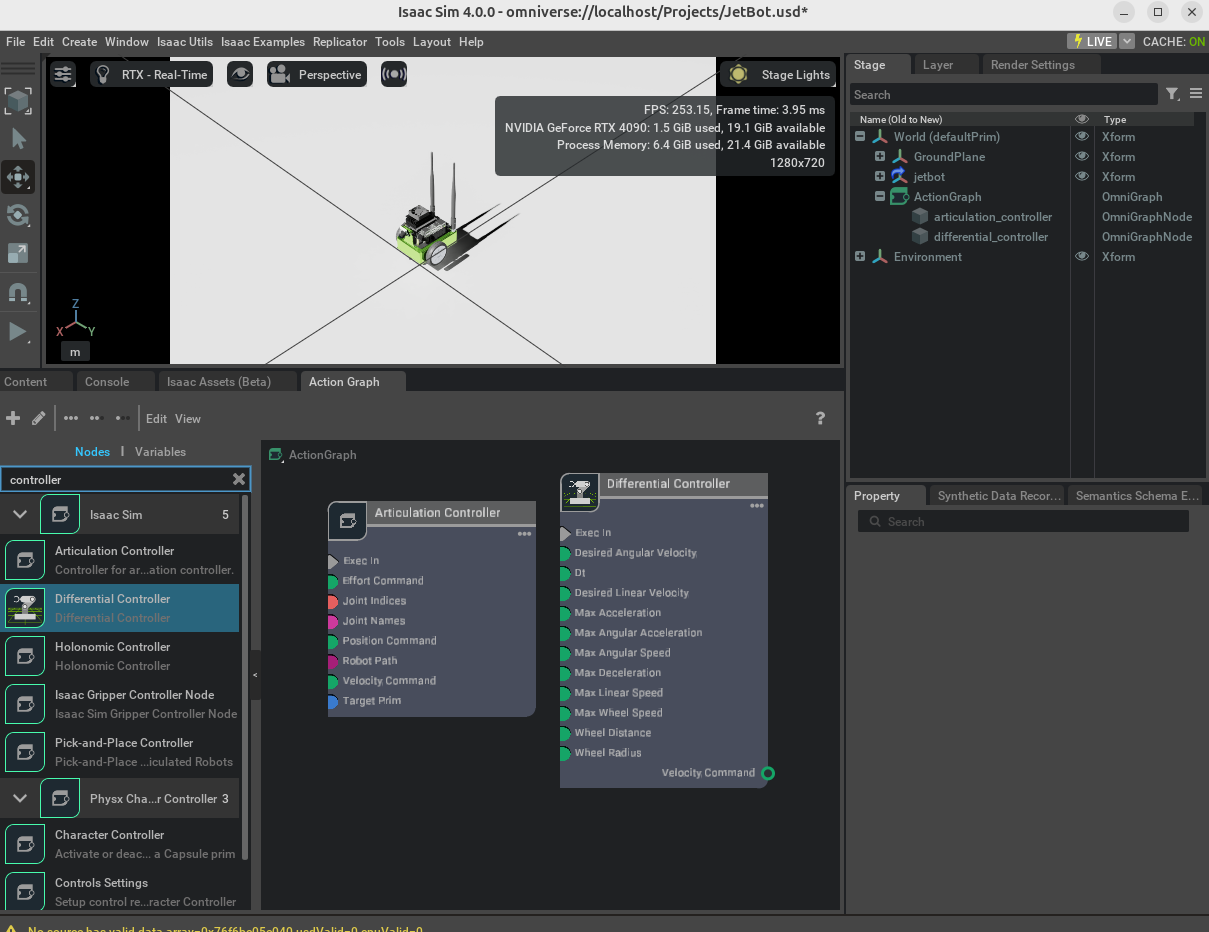Screen dimensions: 1209x932
Task: Click the m units button in viewport
Action: point(75,351)
